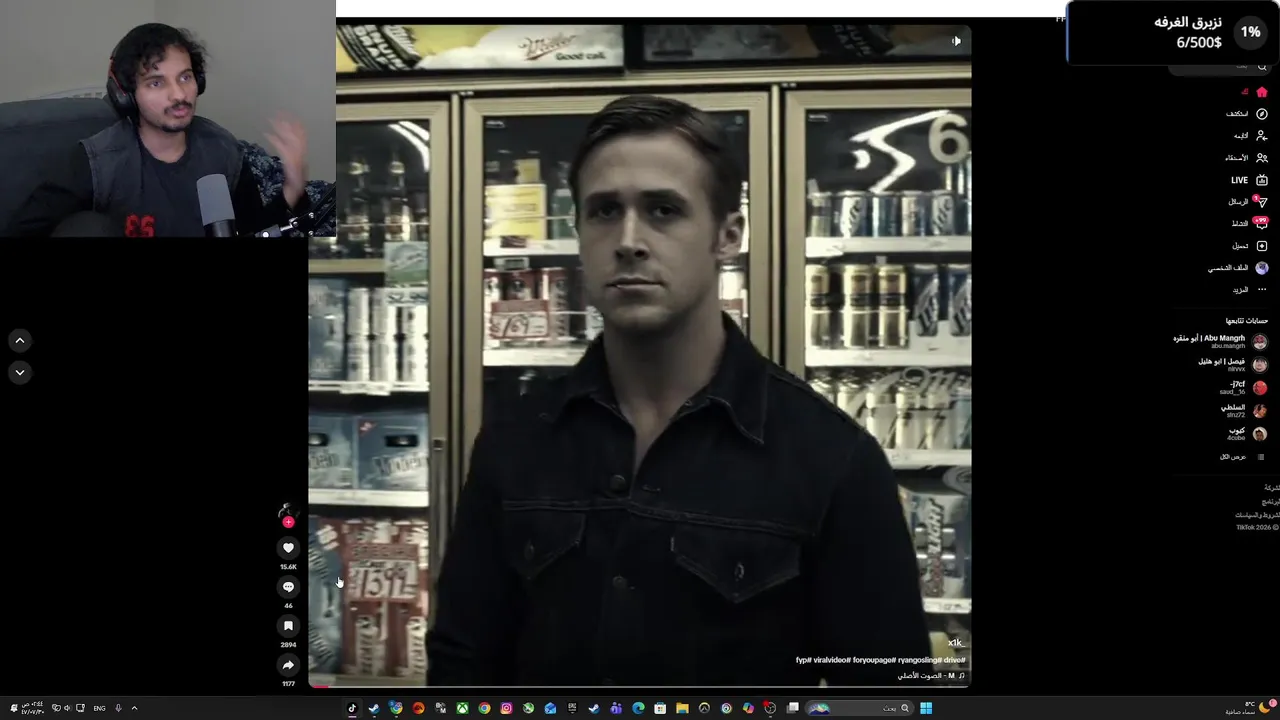
Task: Switch the ENG input language indicator
Action: [99, 708]
